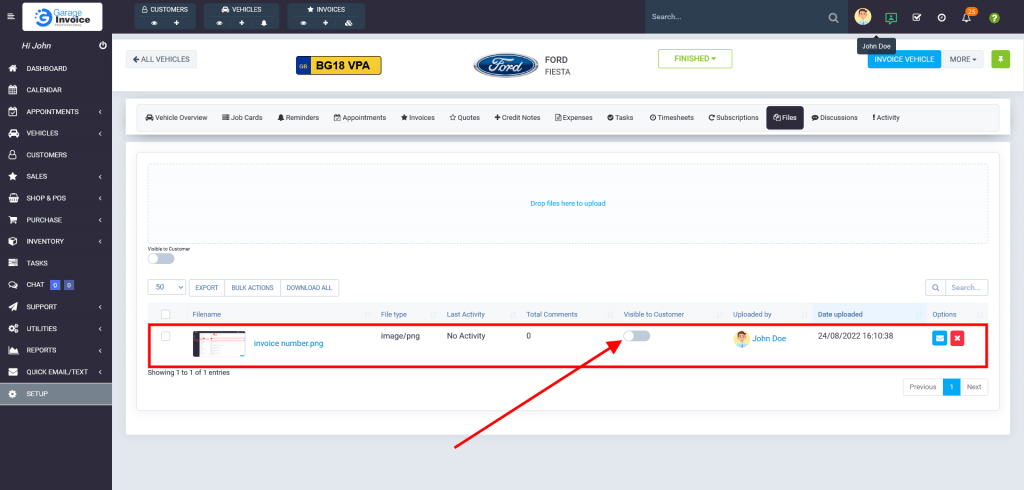Open the green help question mark icon
The image size is (1024, 490).
click(994, 18)
